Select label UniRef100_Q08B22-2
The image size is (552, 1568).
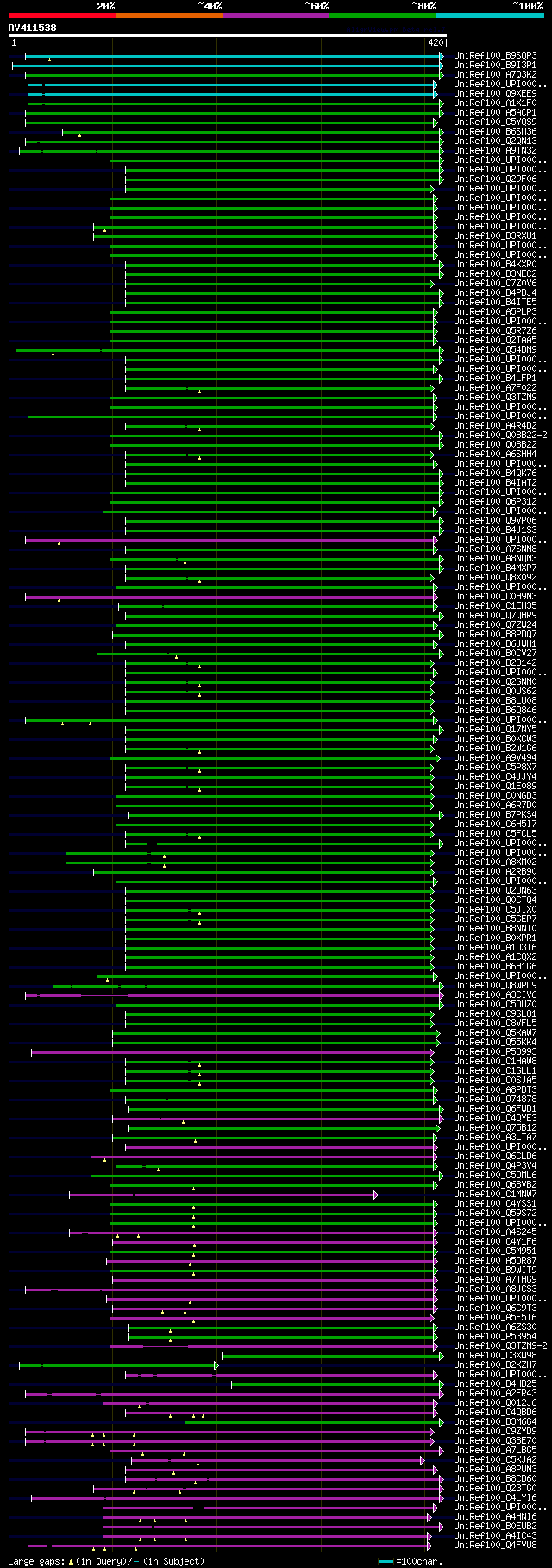point(500,435)
